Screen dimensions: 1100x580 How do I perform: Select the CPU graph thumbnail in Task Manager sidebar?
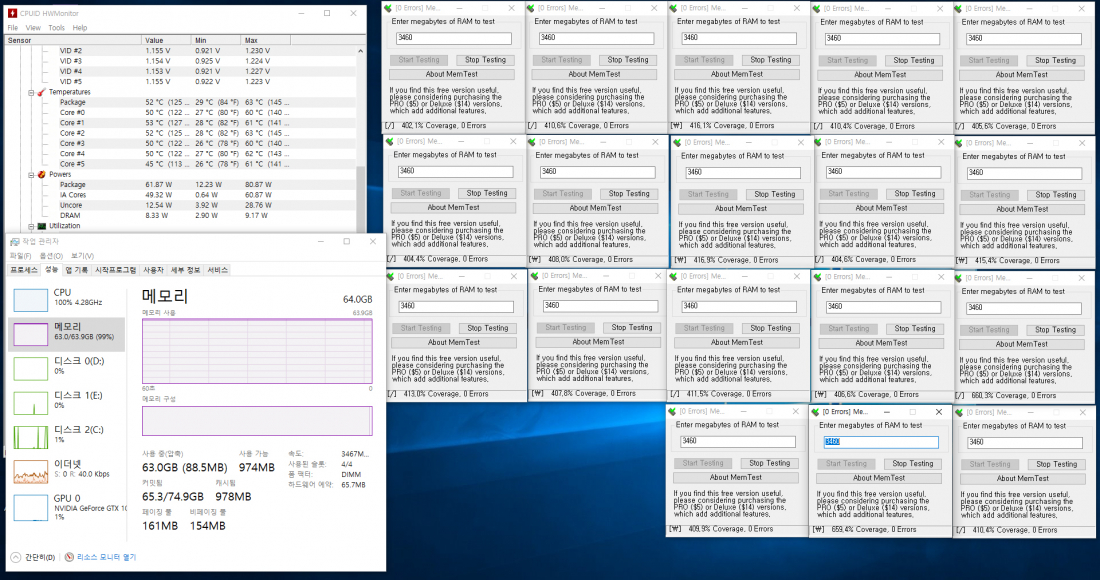[28, 298]
